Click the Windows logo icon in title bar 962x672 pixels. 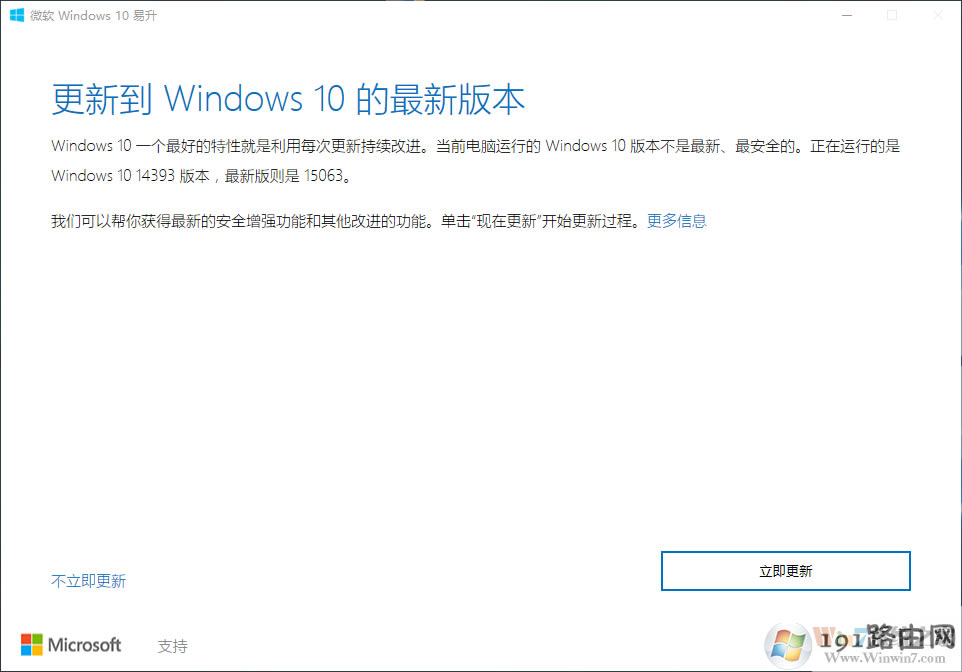click(17, 15)
